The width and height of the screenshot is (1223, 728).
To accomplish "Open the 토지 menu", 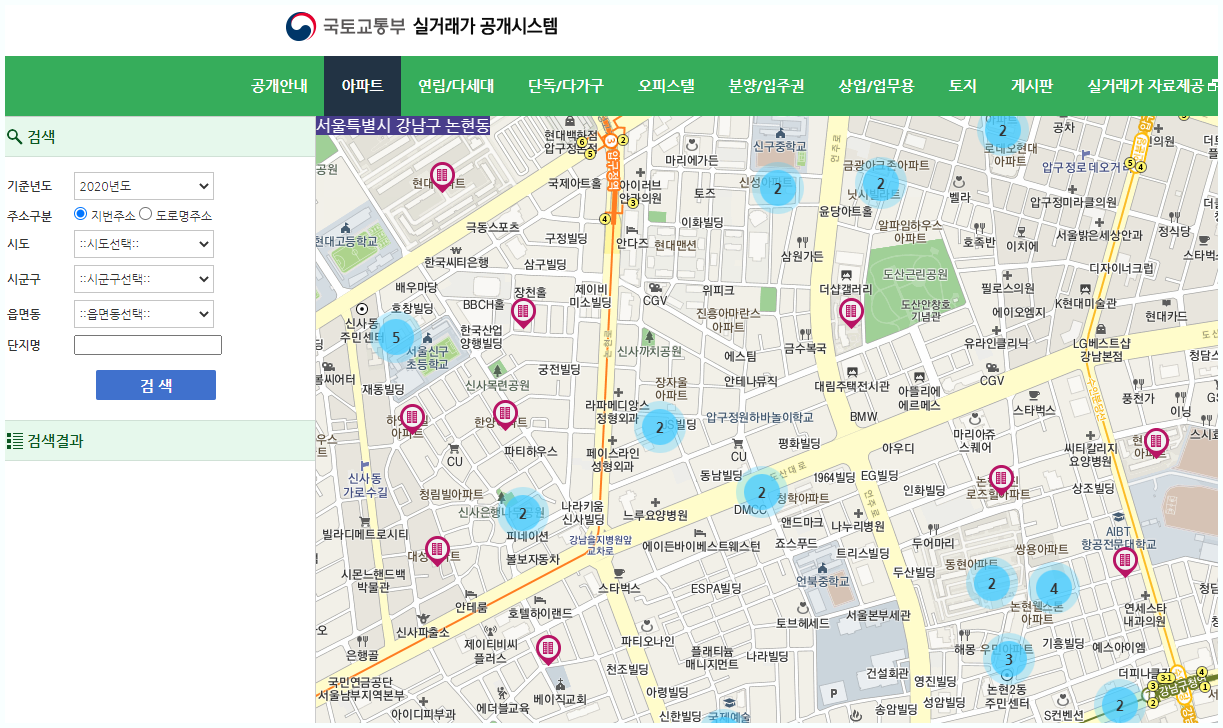I will click(963, 86).
